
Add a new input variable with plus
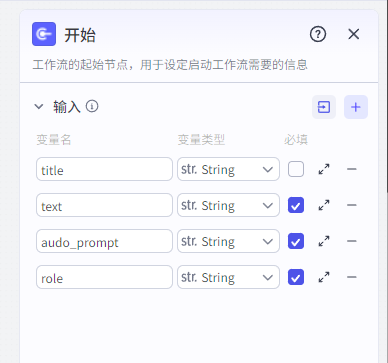356,107
